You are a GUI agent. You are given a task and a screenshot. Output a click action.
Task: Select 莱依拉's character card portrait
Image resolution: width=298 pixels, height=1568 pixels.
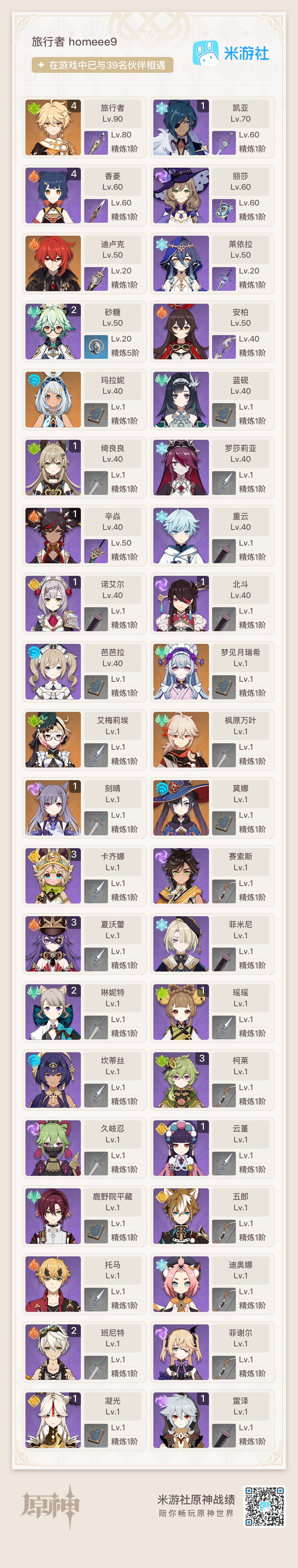tap(181, 263)
